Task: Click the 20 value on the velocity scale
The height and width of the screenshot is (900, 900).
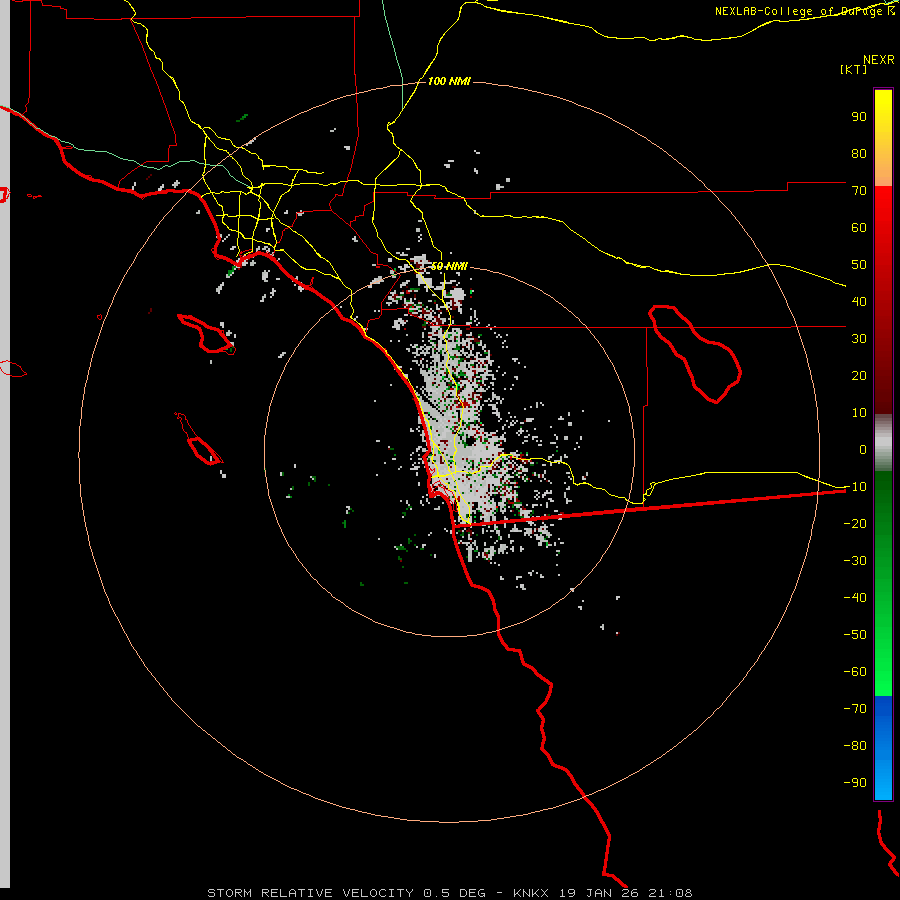Action: 859,376
